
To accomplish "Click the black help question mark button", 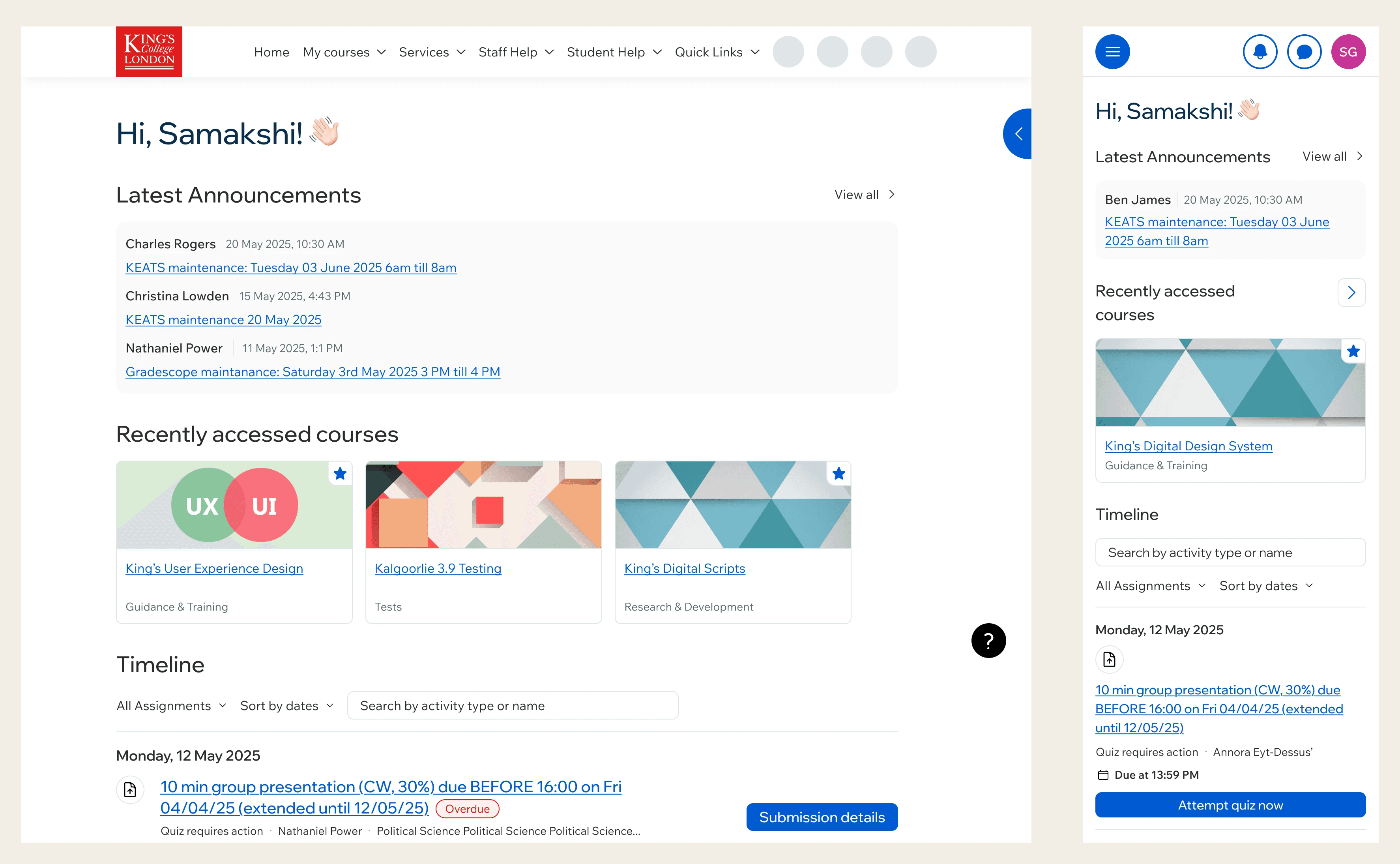I will click(x=988, y=641).
